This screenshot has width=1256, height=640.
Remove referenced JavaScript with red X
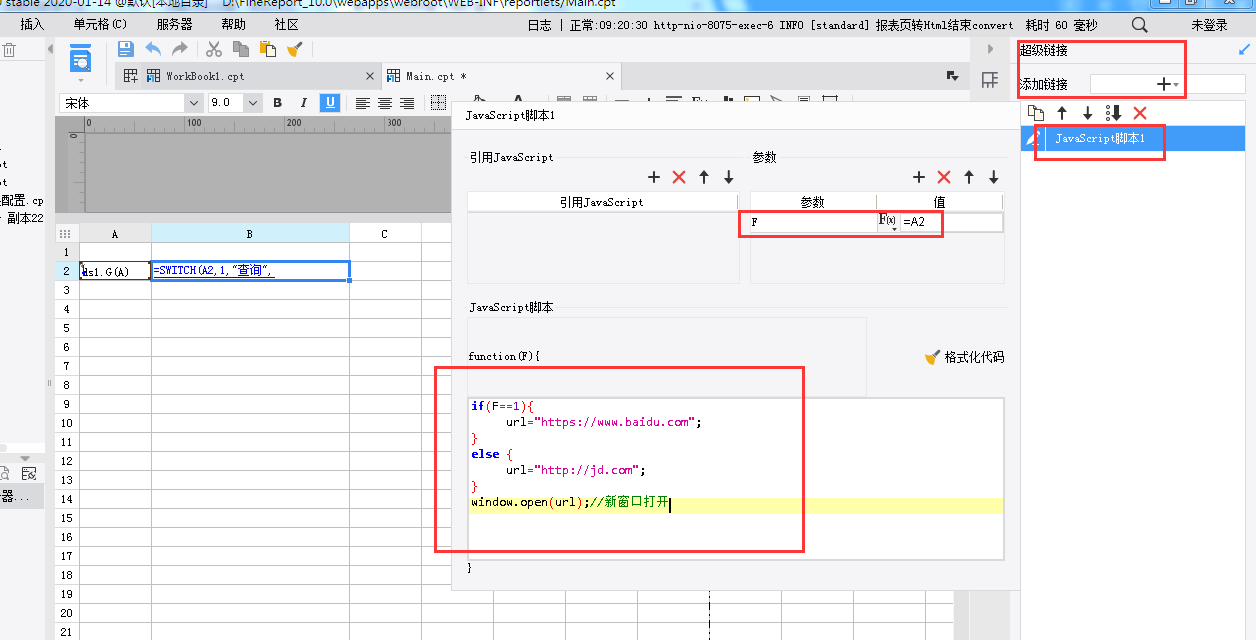(x=679, y=177)
